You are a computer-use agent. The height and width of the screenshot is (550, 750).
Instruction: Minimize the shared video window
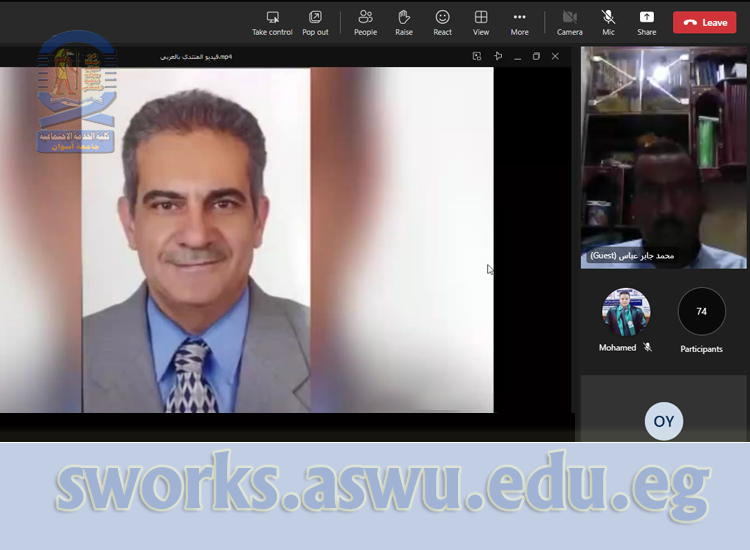pyautogui.click(x=517, y=56)
